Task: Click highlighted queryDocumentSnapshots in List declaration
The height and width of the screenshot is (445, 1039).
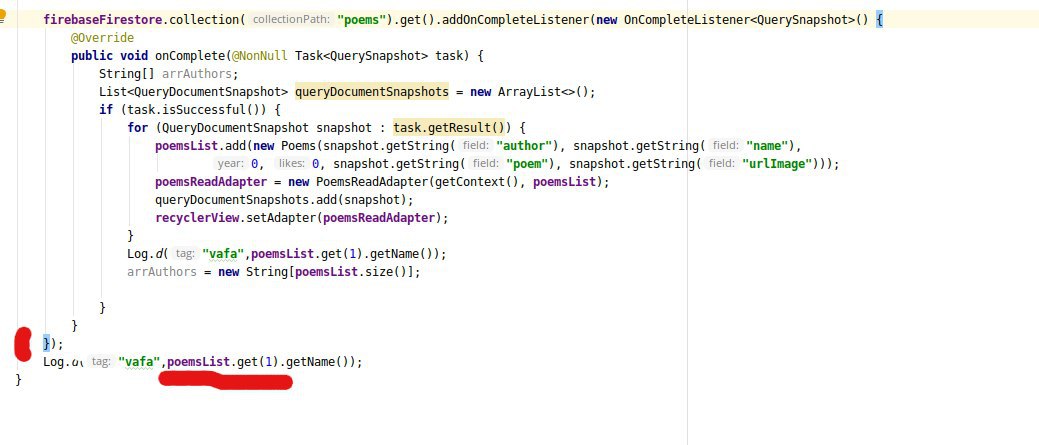Action: [x=372, y=91]
